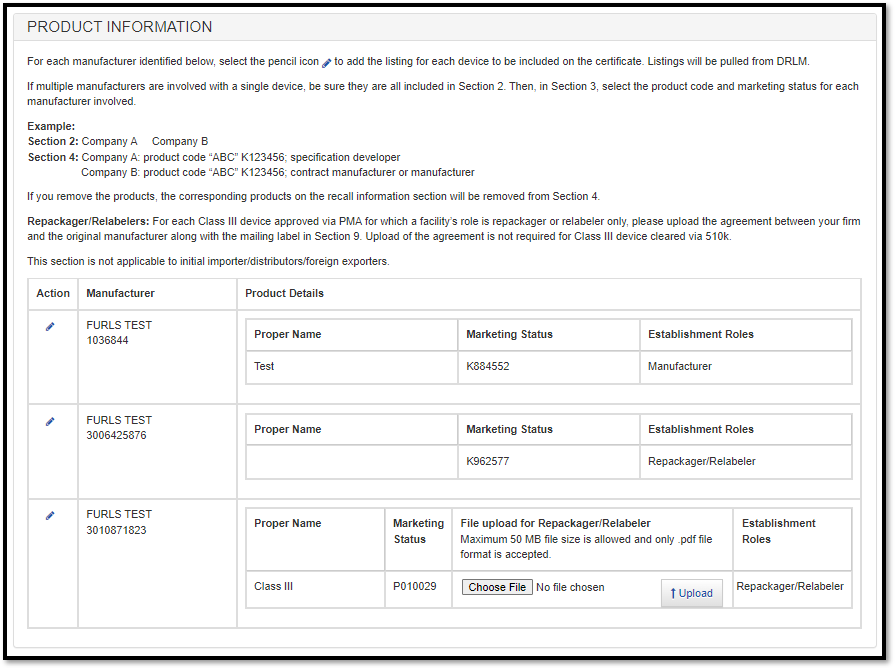Click the inline pencil icon in the instructions
The image size is (895, 669).
tap(327, 62)
